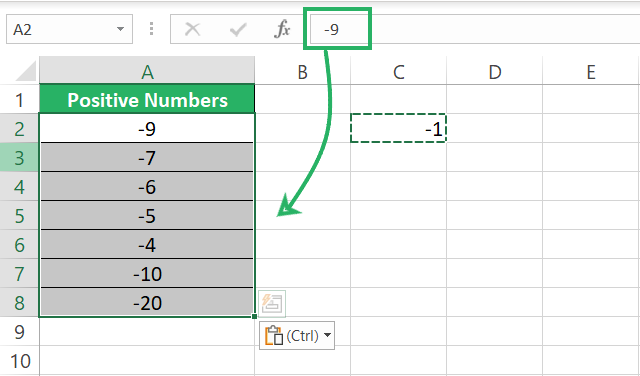Click cell containing -7
640x376 pixels.
point(147,157)
